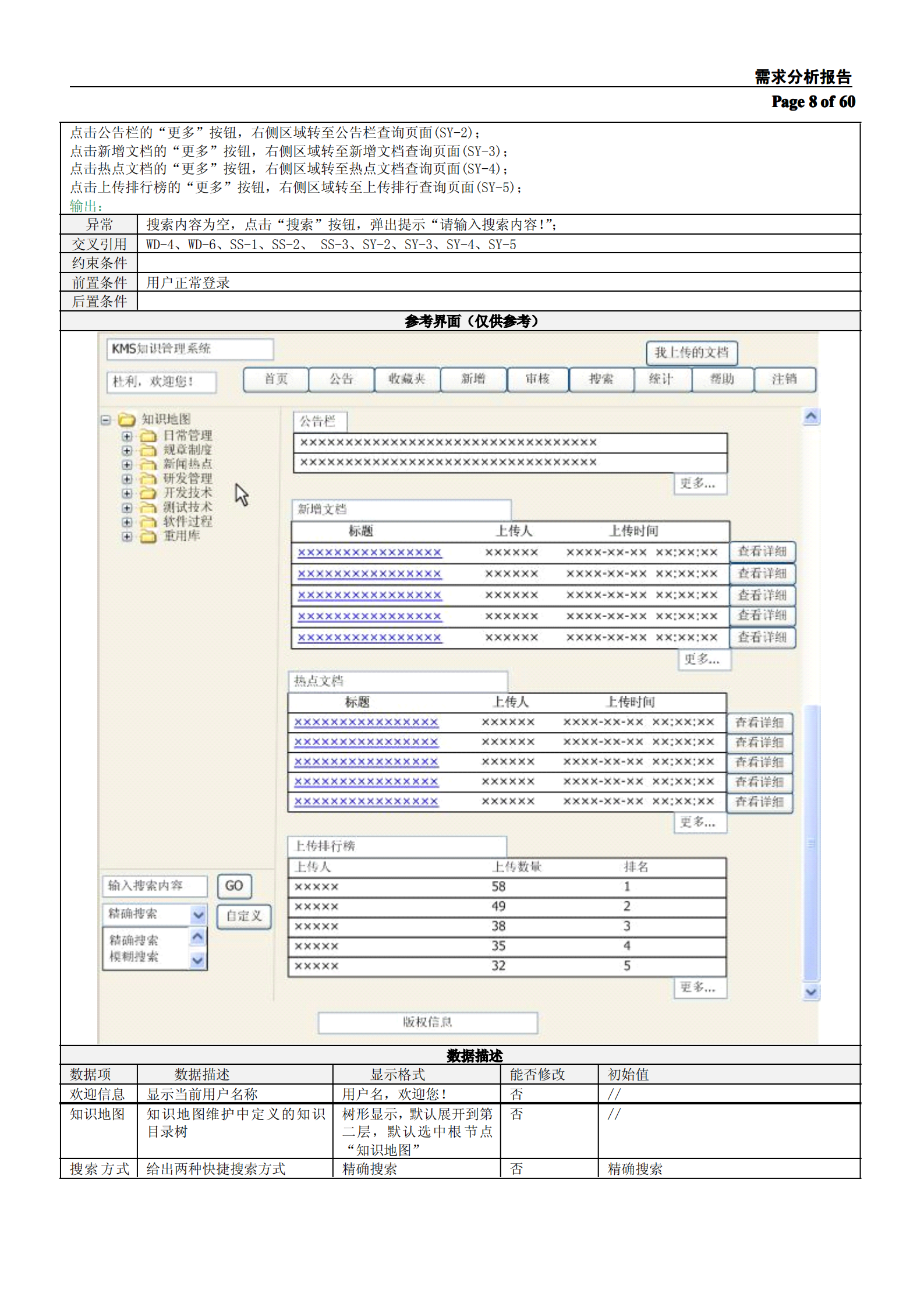
Task: Click the 自定义 search button
Action: [244, 916]
